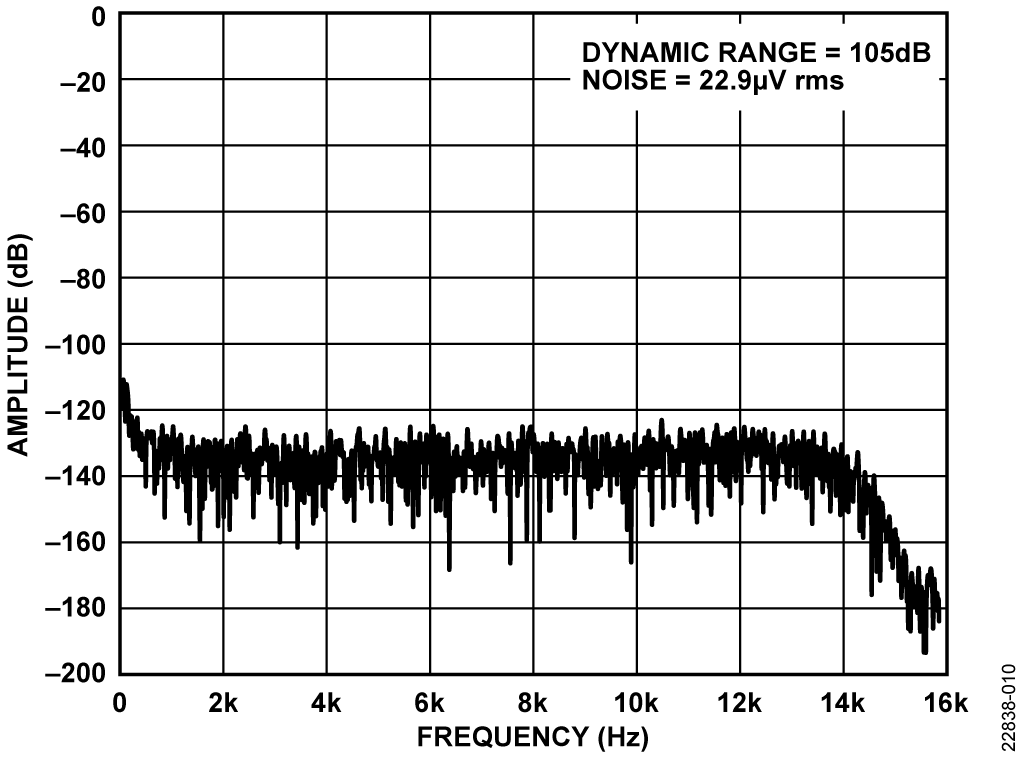Click the 2k tick label on frequency axis
This screenshot has height=758, width=1024.
pos(223,701)
